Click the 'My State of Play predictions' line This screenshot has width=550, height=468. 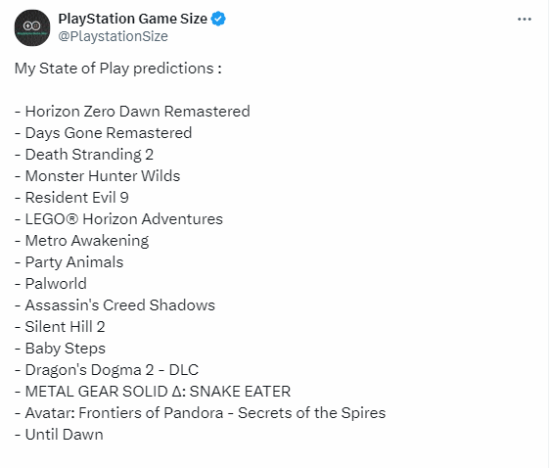point(118,68)
